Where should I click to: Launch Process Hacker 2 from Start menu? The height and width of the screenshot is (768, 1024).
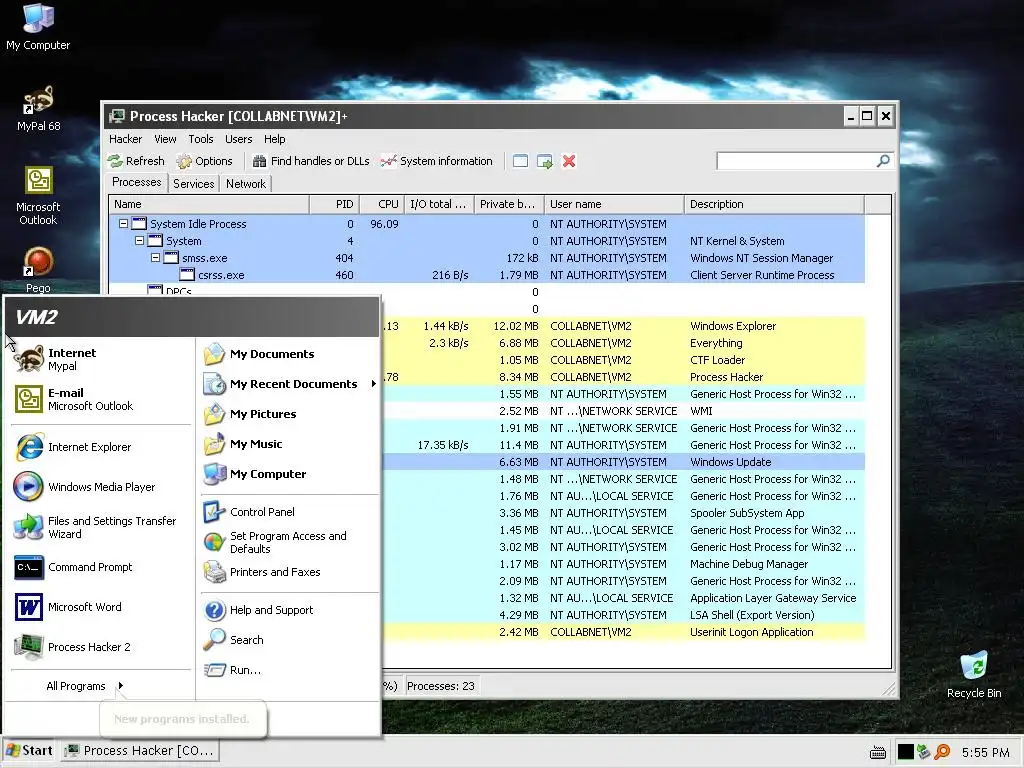coord(102,647)
